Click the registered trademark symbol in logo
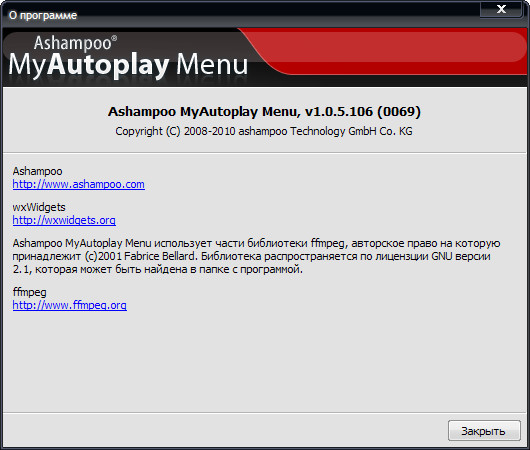Image resolution: width=530 pixels, height=450 pixels. [x=114, y=38]
